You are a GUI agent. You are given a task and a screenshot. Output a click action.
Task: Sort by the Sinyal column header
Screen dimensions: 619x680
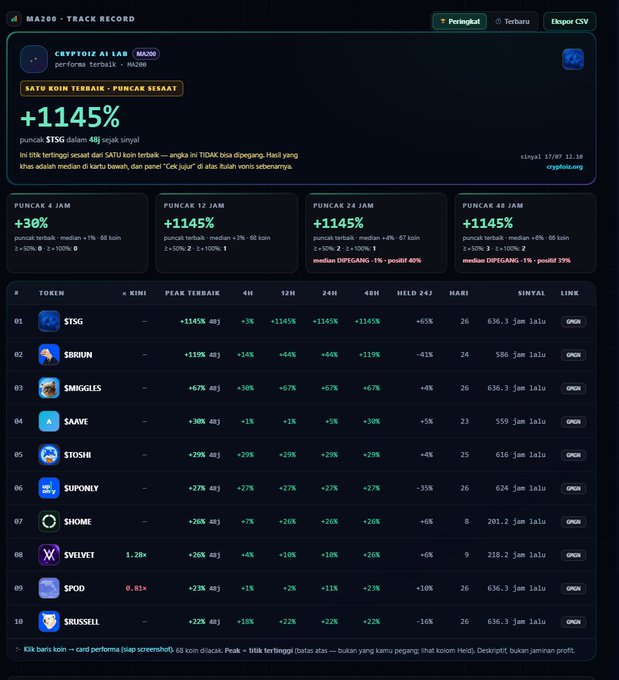point(531,293)
